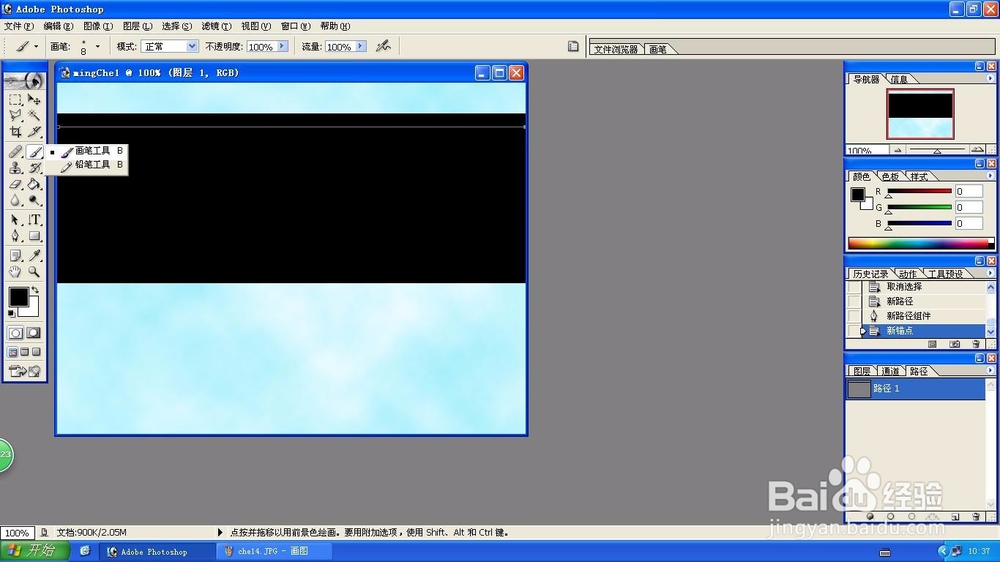The height and width of the screenshot is (562, 1000).
Task: Select the Rectangular Marquee tool
Action: point(15,100)
